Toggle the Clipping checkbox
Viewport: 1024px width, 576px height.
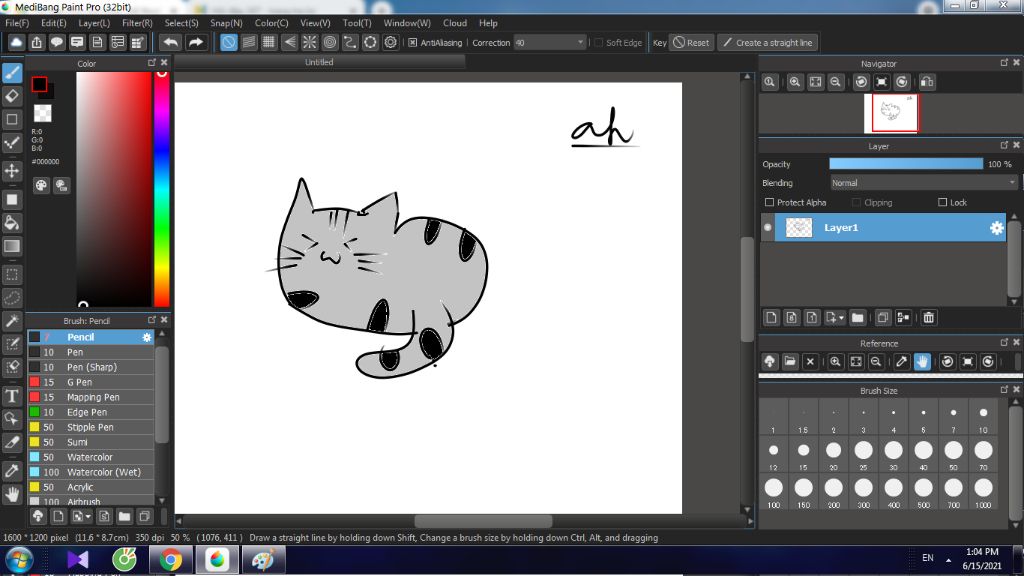coord(856,202)
